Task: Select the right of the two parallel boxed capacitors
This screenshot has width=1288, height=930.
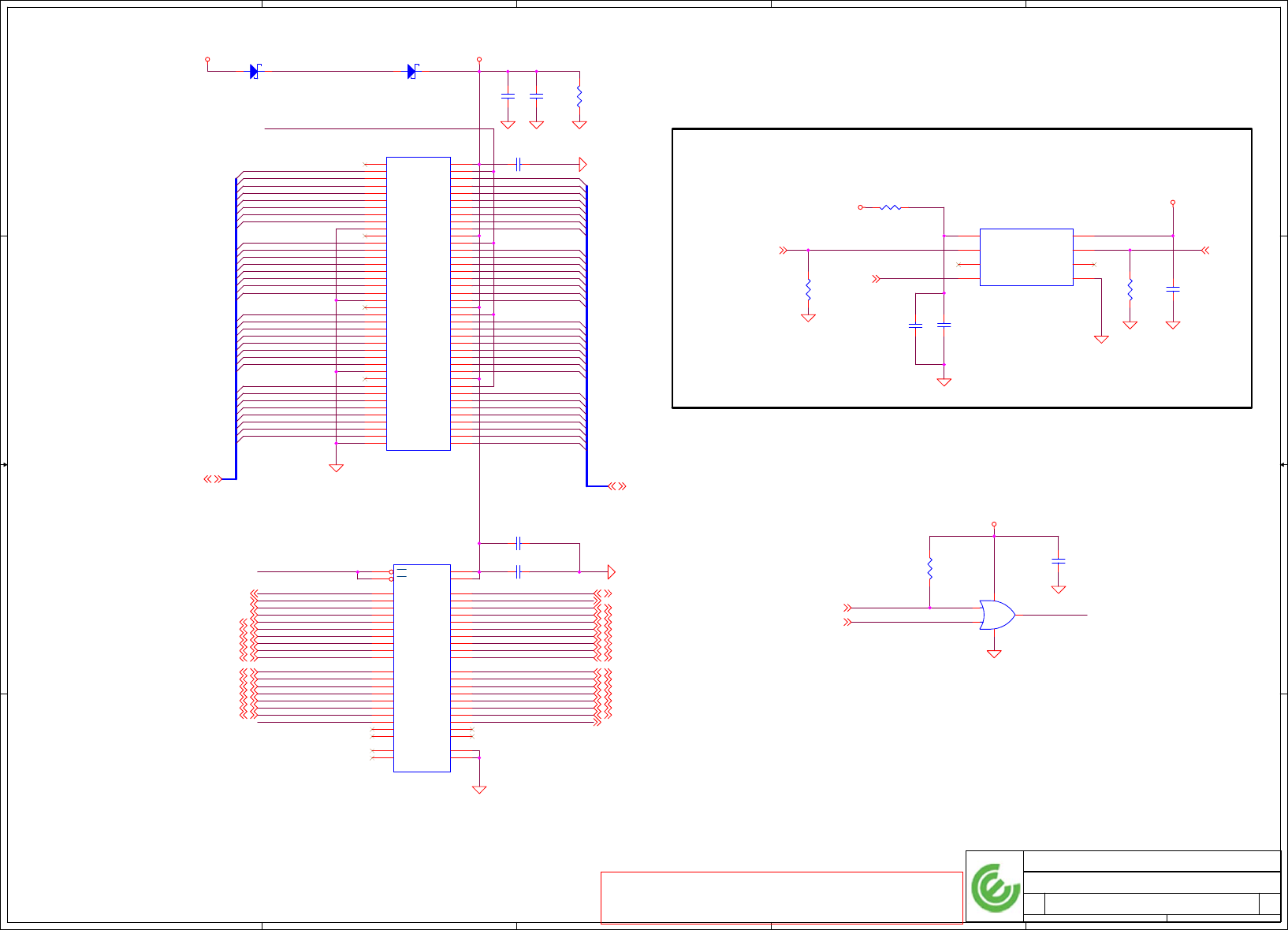Action: (944, 325)
